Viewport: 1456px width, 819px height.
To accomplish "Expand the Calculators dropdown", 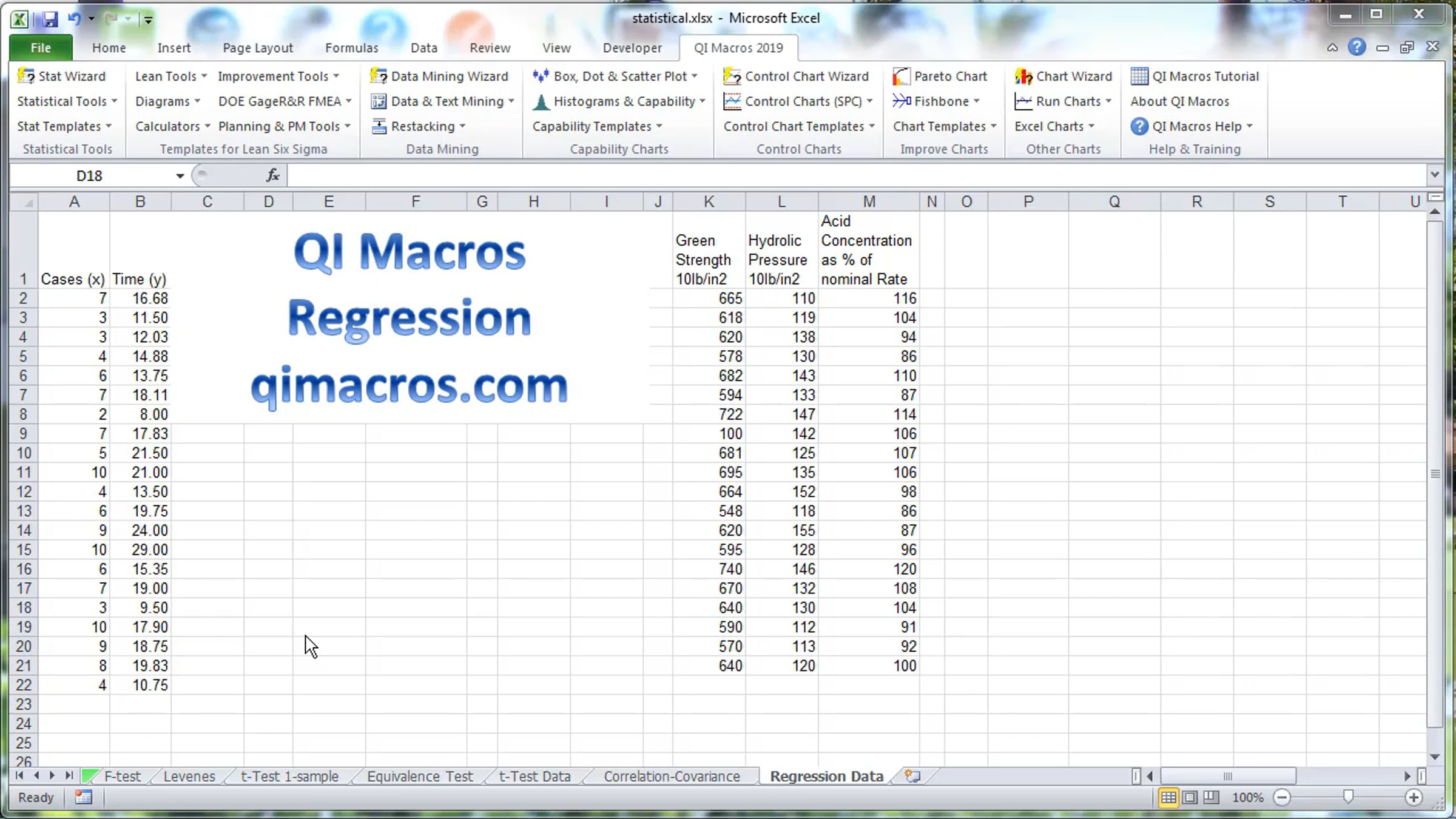I will coord(173,126).
